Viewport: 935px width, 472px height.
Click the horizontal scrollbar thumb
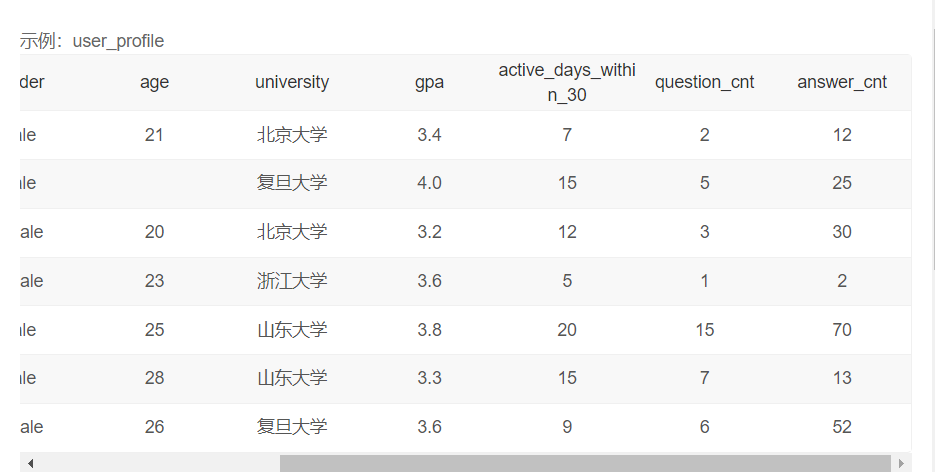point(584,463)
